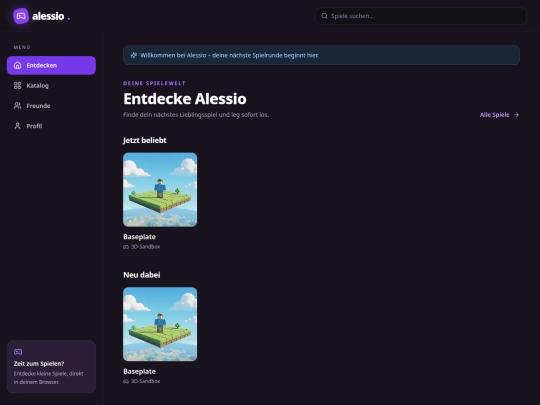
Task: Click the Entdecke kleine Spiele description text
Action: pyautogui.click(x=49, y=378)
